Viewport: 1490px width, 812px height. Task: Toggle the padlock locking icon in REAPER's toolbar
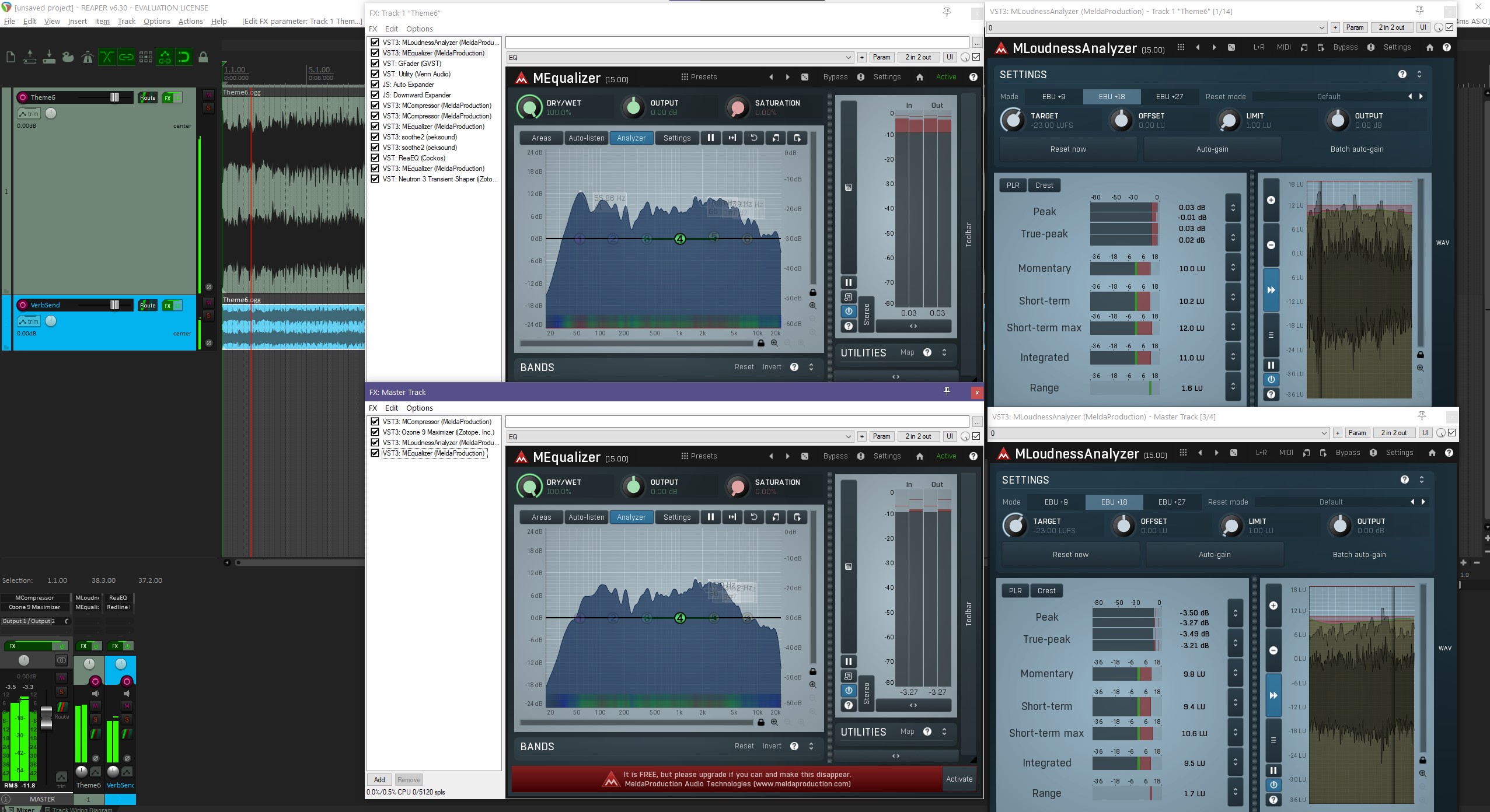click(x=203, y=57)
